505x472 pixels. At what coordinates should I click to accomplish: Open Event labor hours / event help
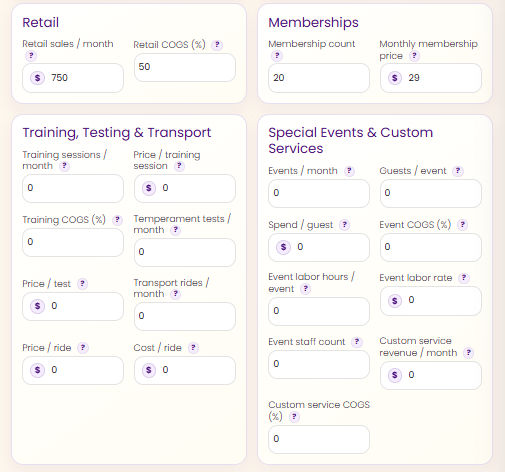[305, 289]
